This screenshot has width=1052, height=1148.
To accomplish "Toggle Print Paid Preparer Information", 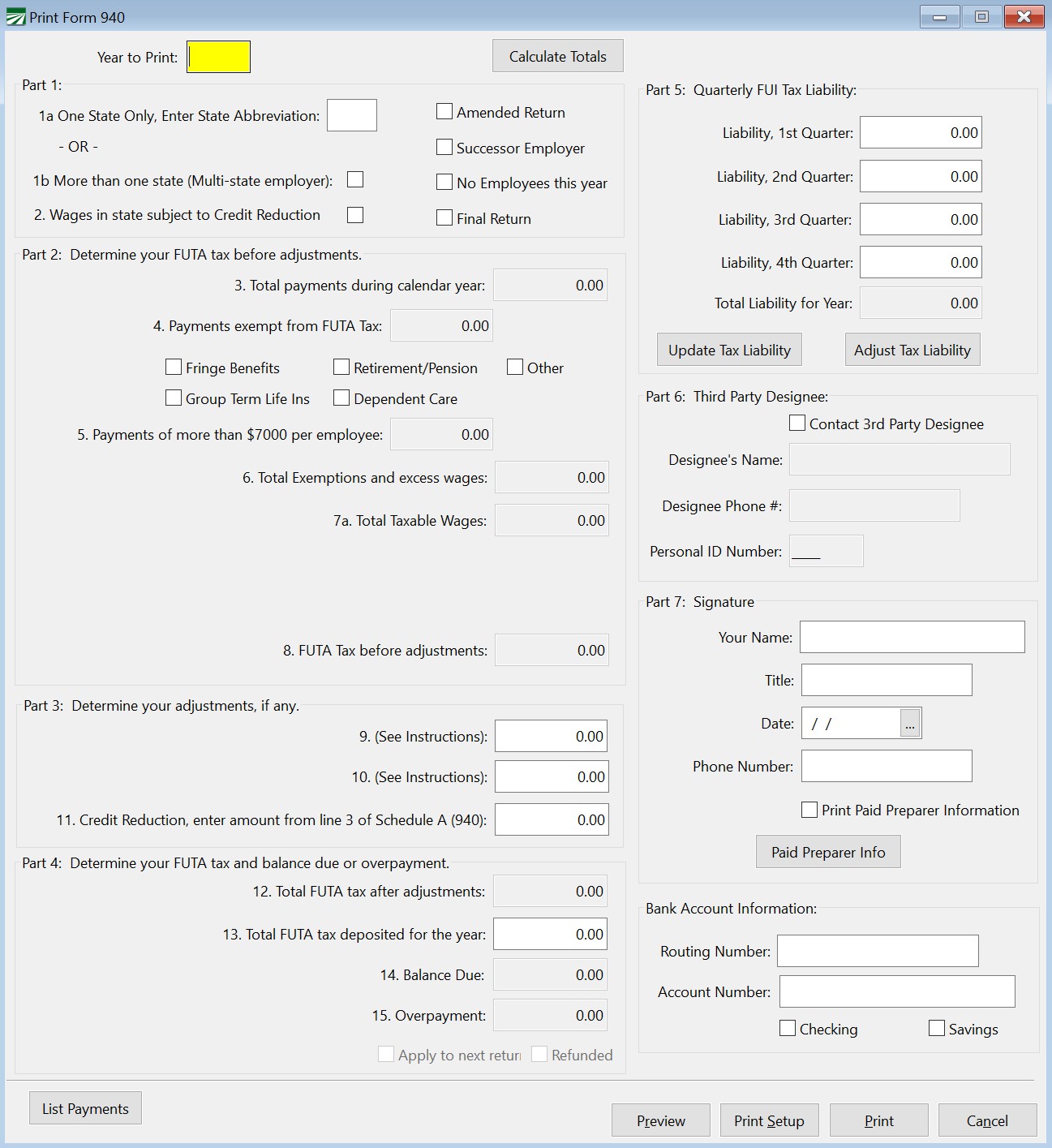I will (809, 810).
